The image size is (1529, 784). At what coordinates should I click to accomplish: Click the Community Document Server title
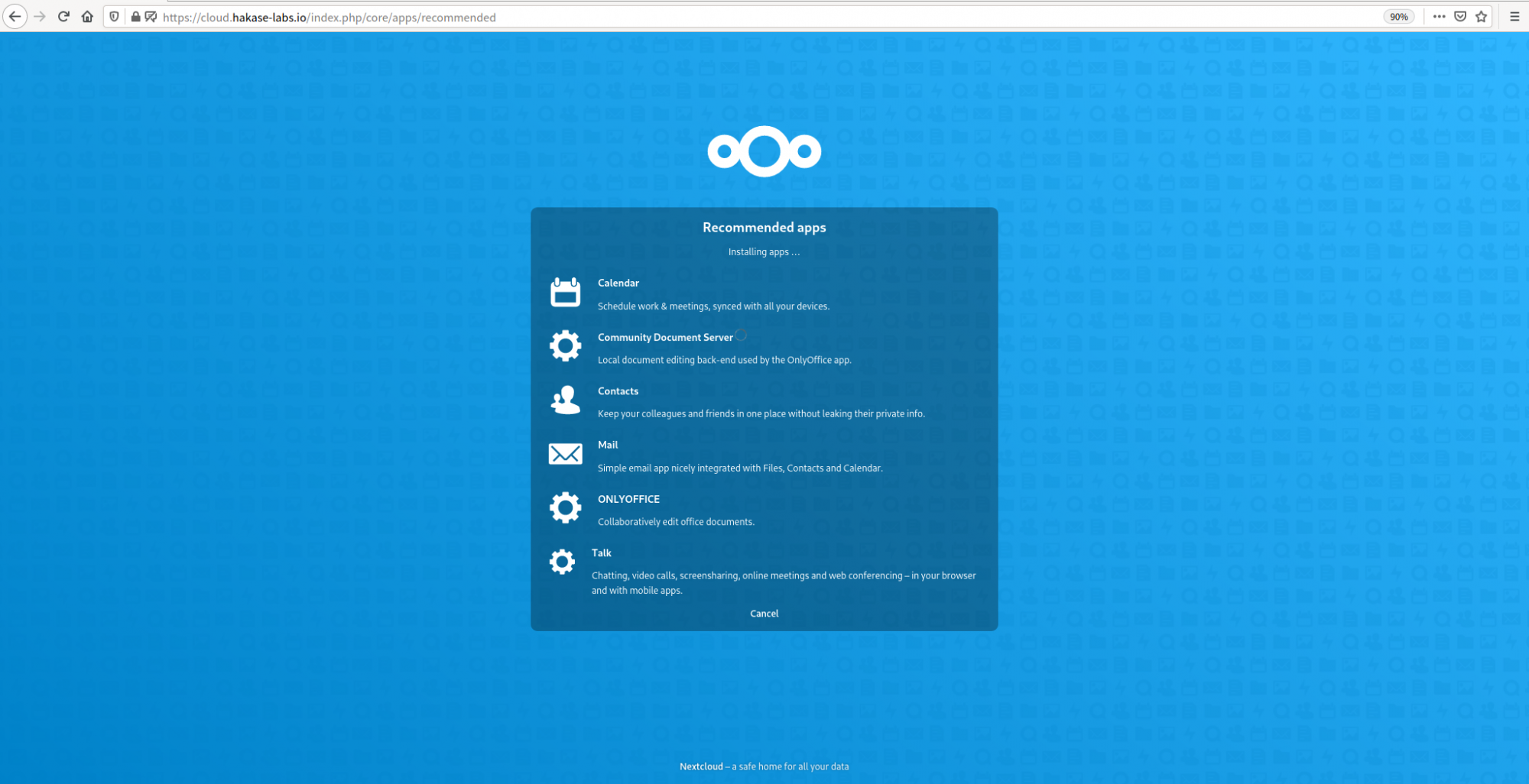[x=665, y=337]
